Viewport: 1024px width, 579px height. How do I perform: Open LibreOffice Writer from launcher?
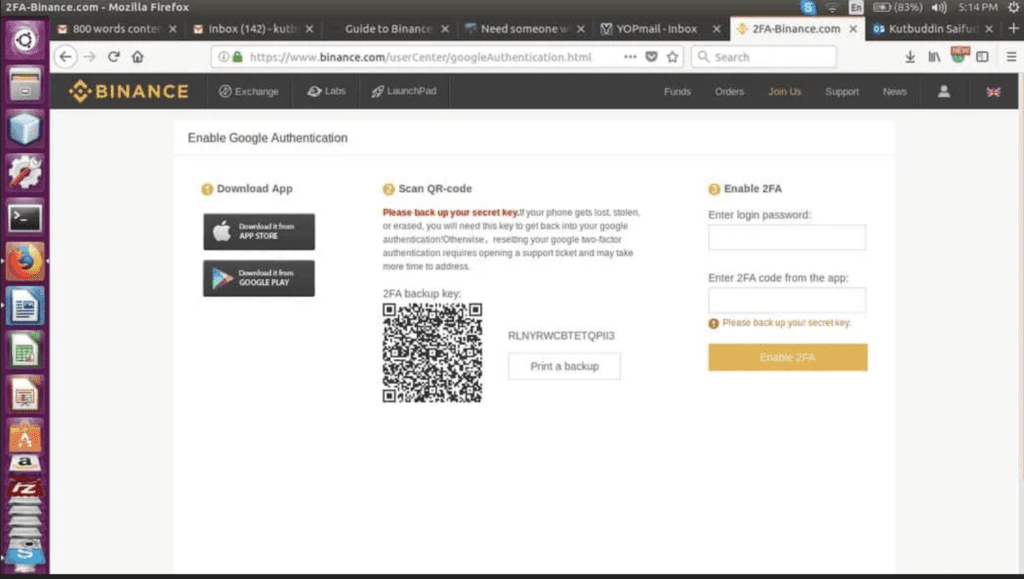tap(25, 306)
